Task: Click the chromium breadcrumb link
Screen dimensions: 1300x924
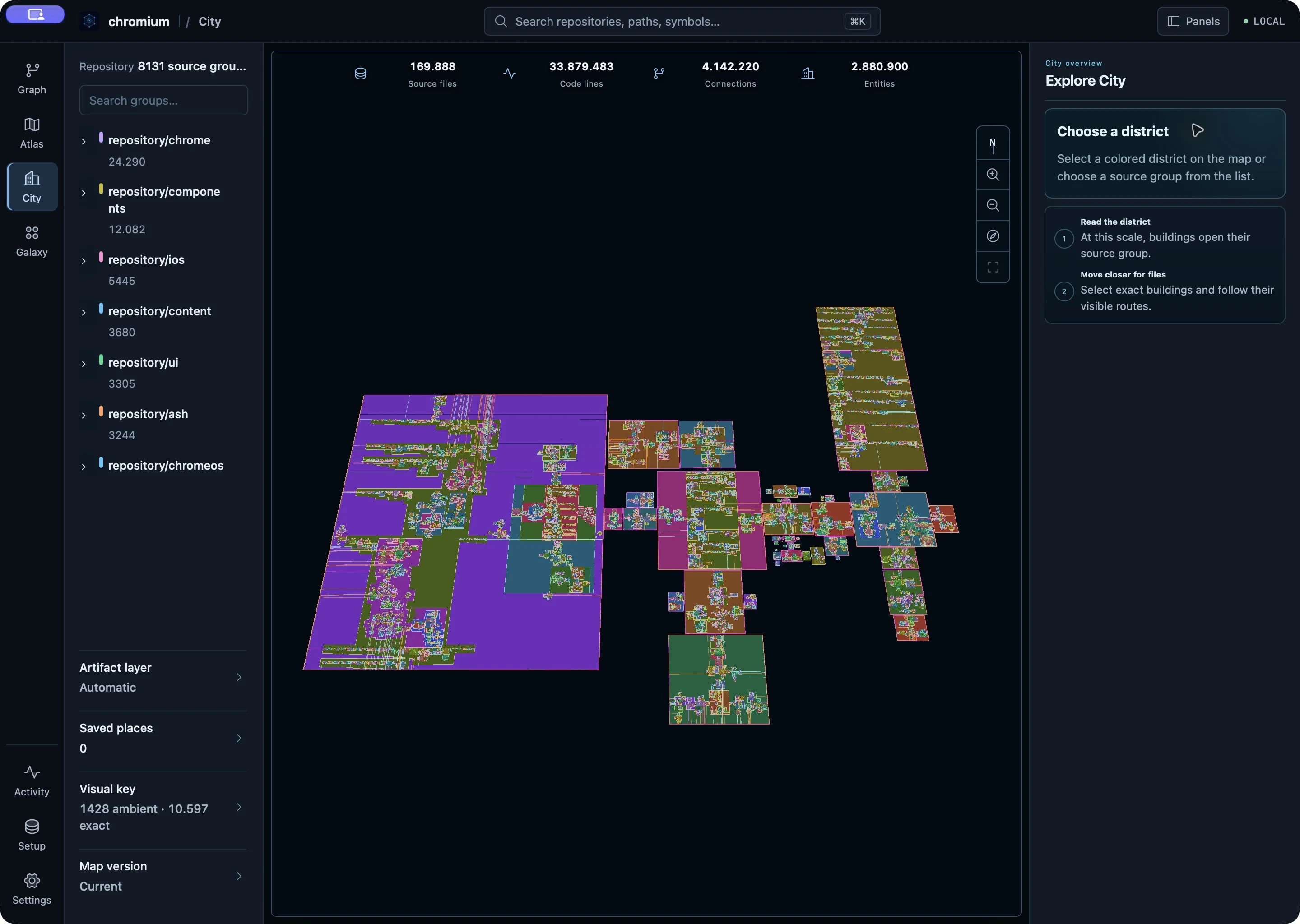Action: tap(139, 21)
